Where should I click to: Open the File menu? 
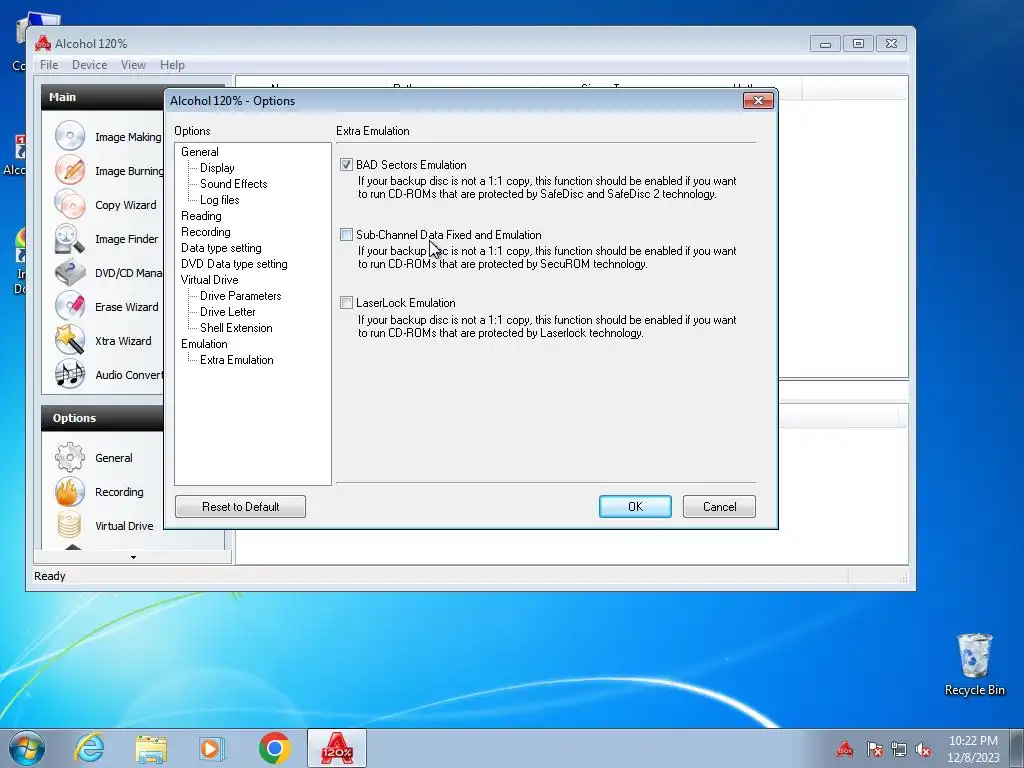(x=49, y=65)
